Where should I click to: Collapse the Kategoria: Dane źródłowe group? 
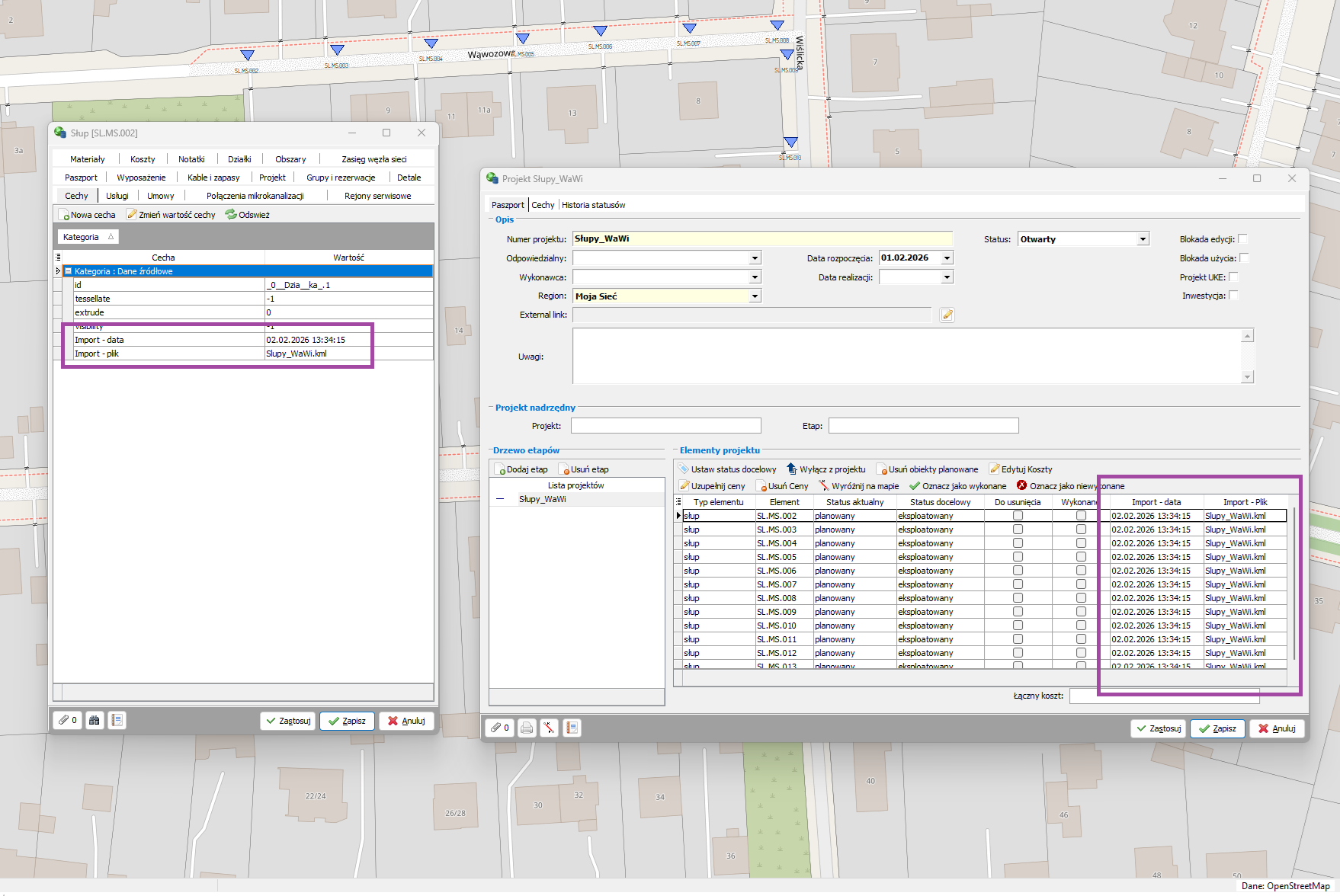(69, 271)
